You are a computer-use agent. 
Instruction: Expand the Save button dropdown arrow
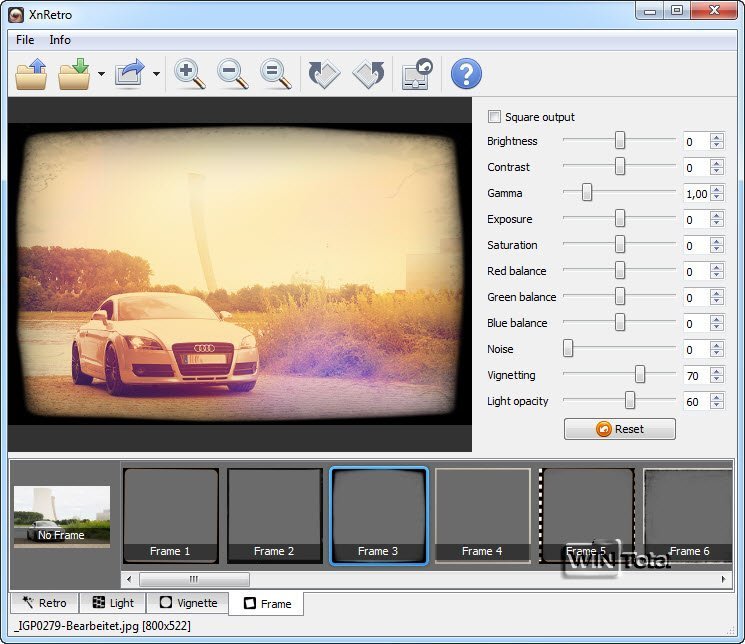[x=101, y=75]
